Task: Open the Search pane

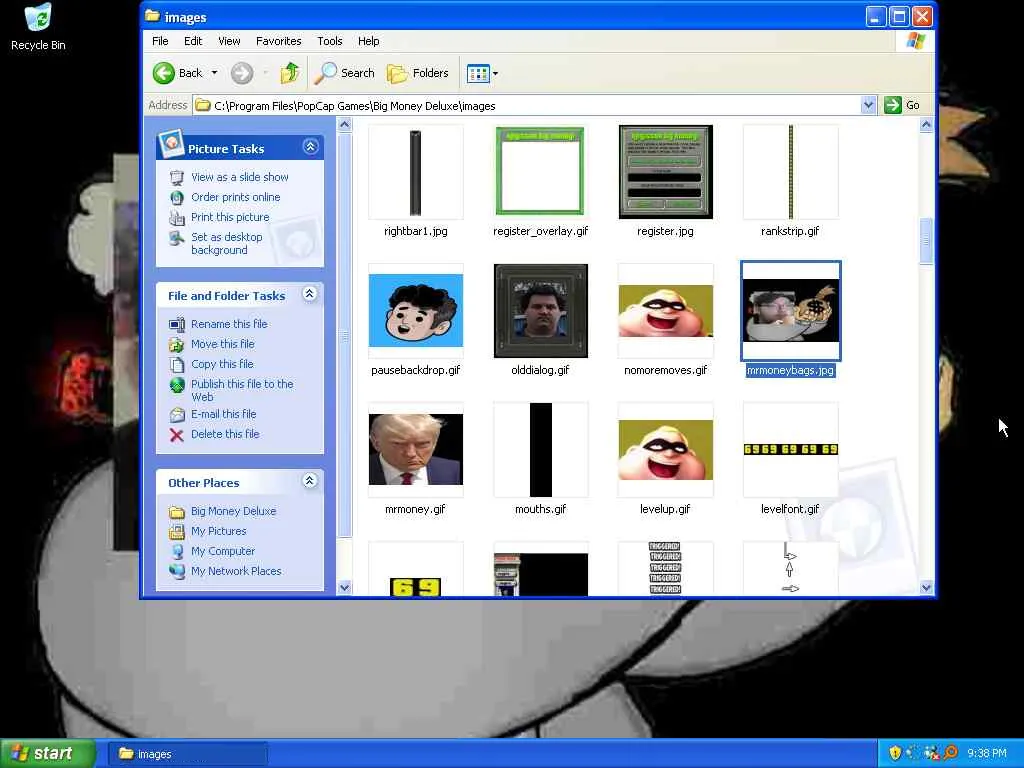Action: point(344,73)
